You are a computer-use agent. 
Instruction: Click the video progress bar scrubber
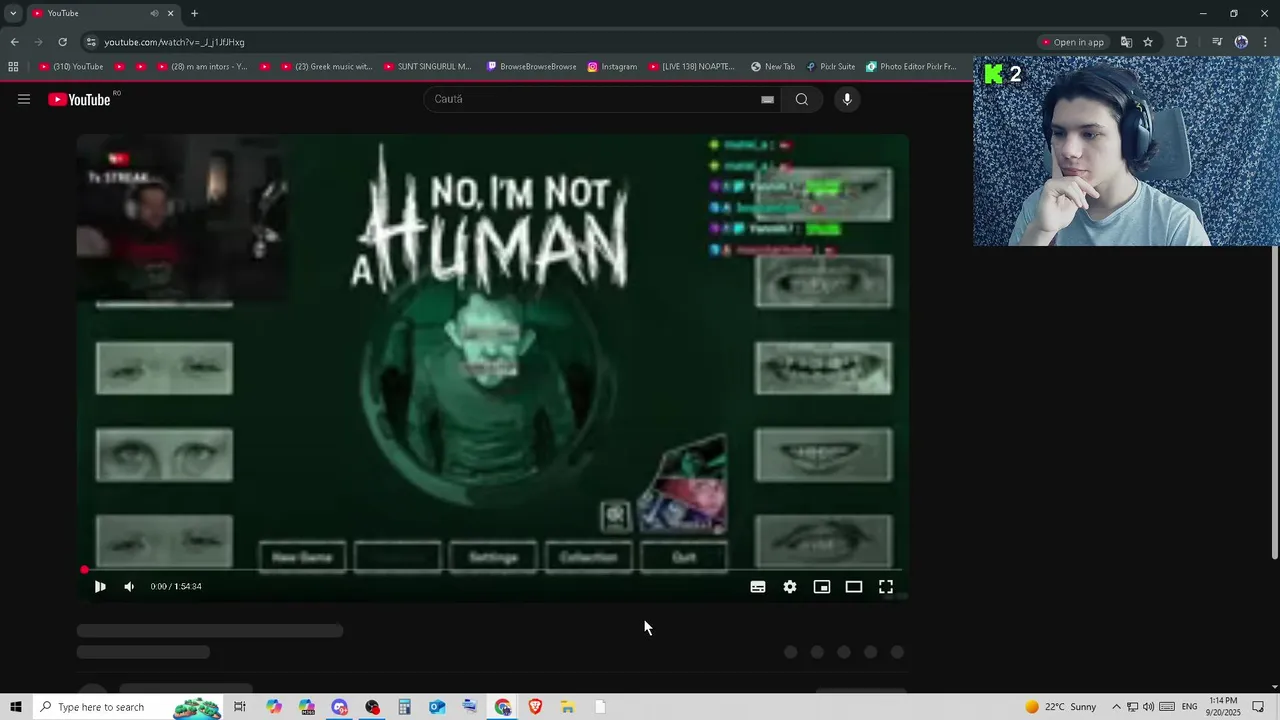[x=84, y=570]
